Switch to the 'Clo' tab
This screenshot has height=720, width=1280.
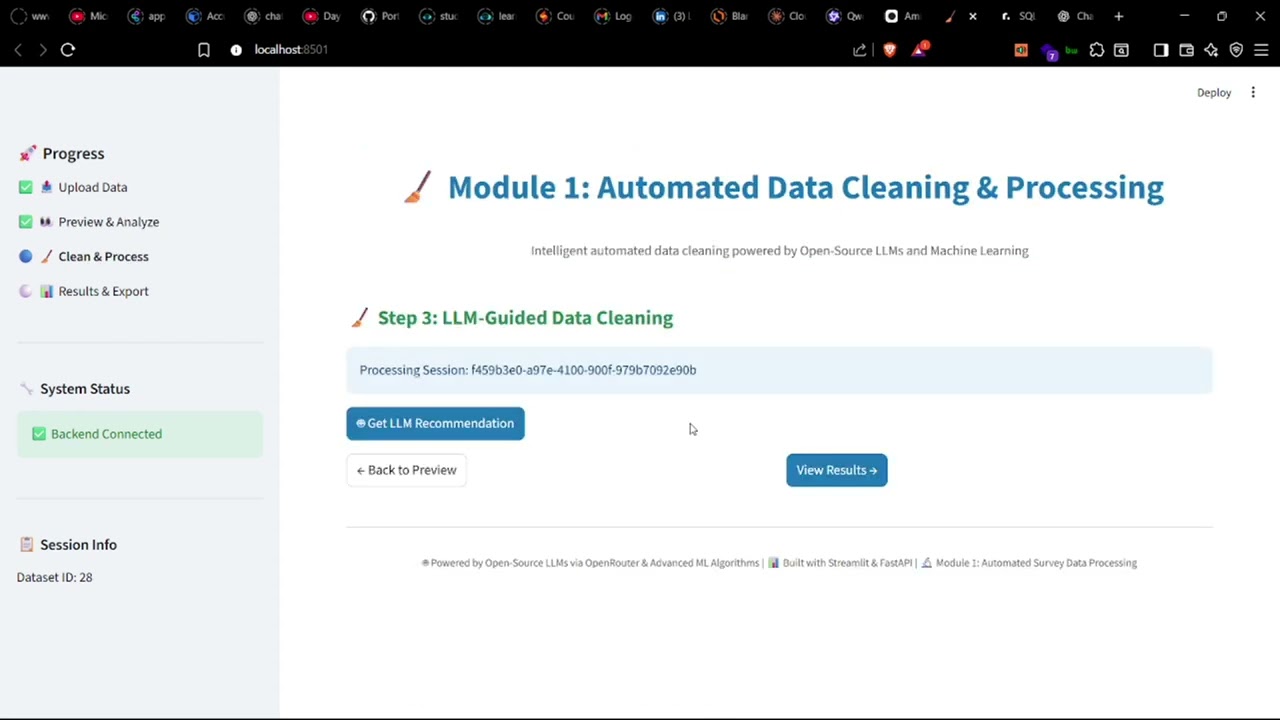(x=787, y=16)
